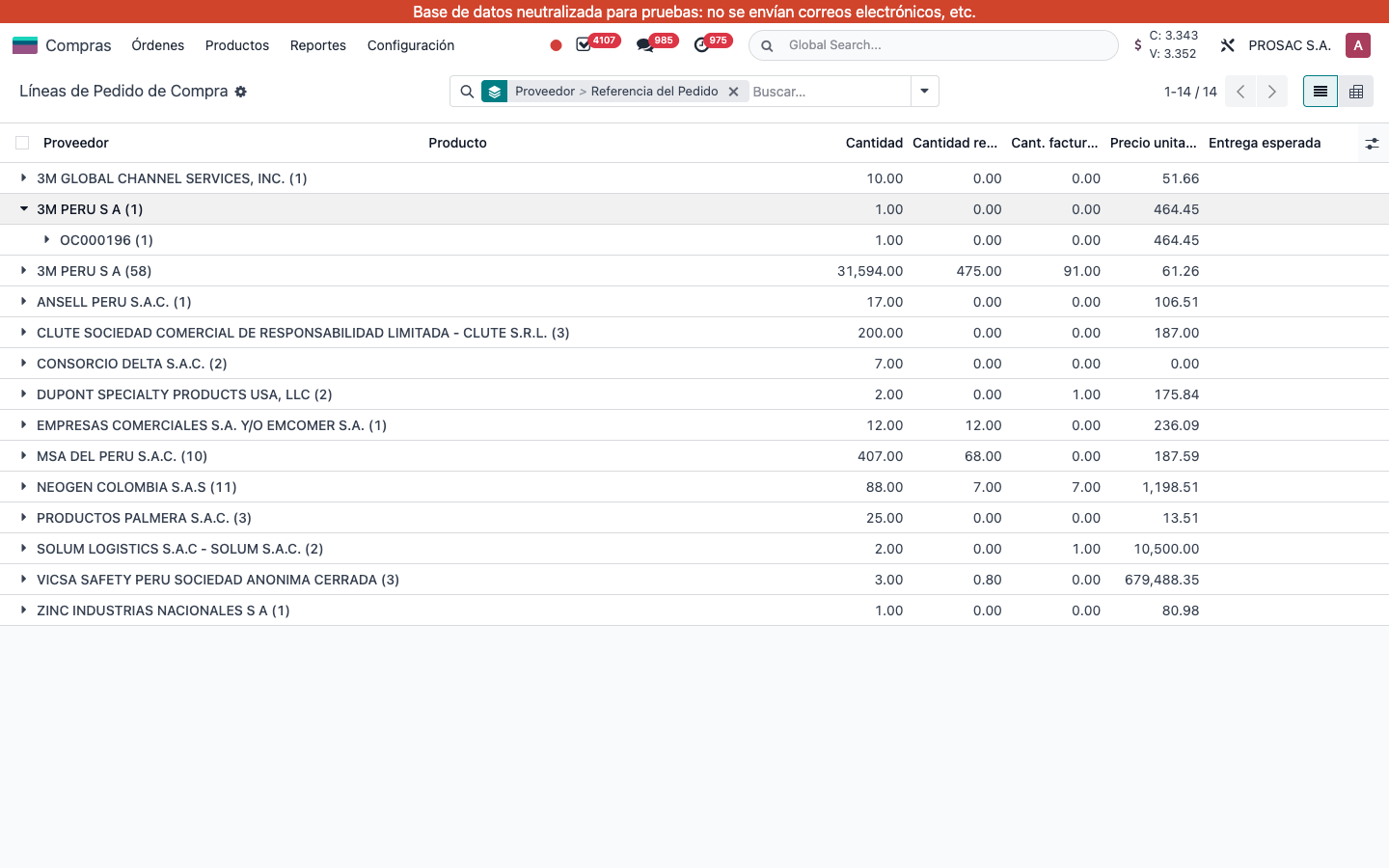Open the search options dropdown toggle
Viewport: 1389px width, 868px height.
(x=924, y=92)
